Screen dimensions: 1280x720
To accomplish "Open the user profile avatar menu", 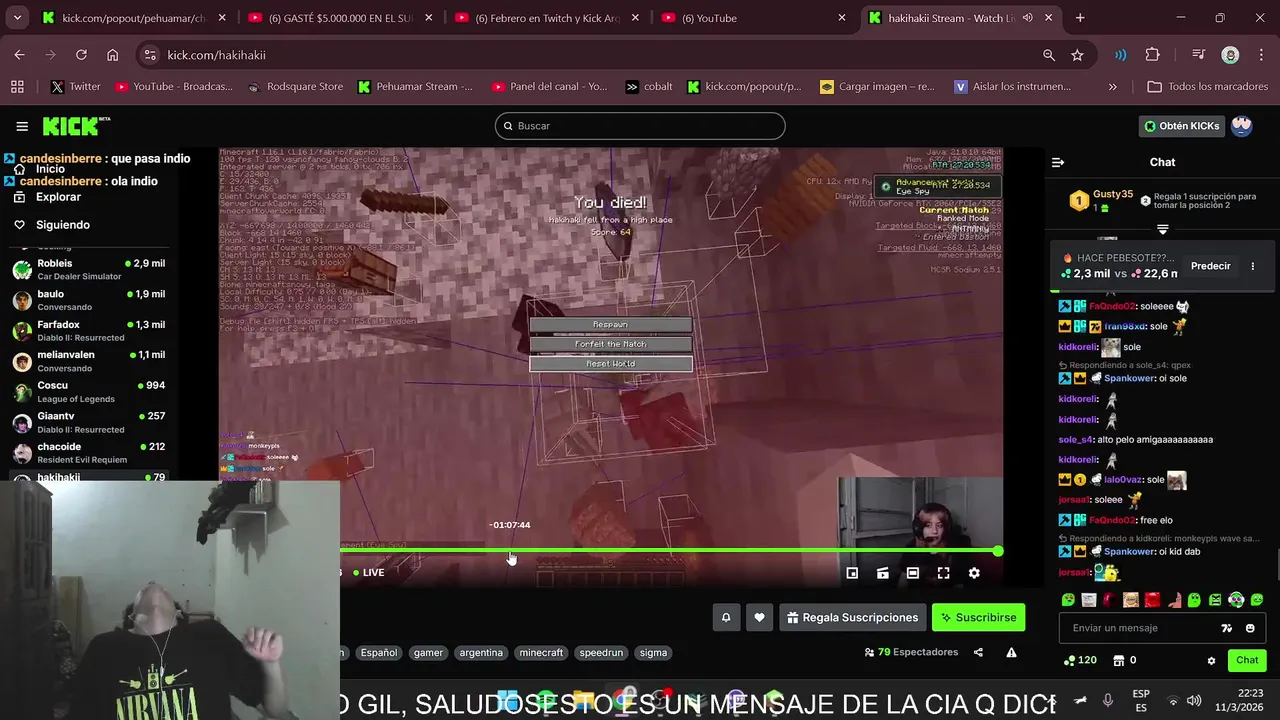I will [x=1242, y=126].
